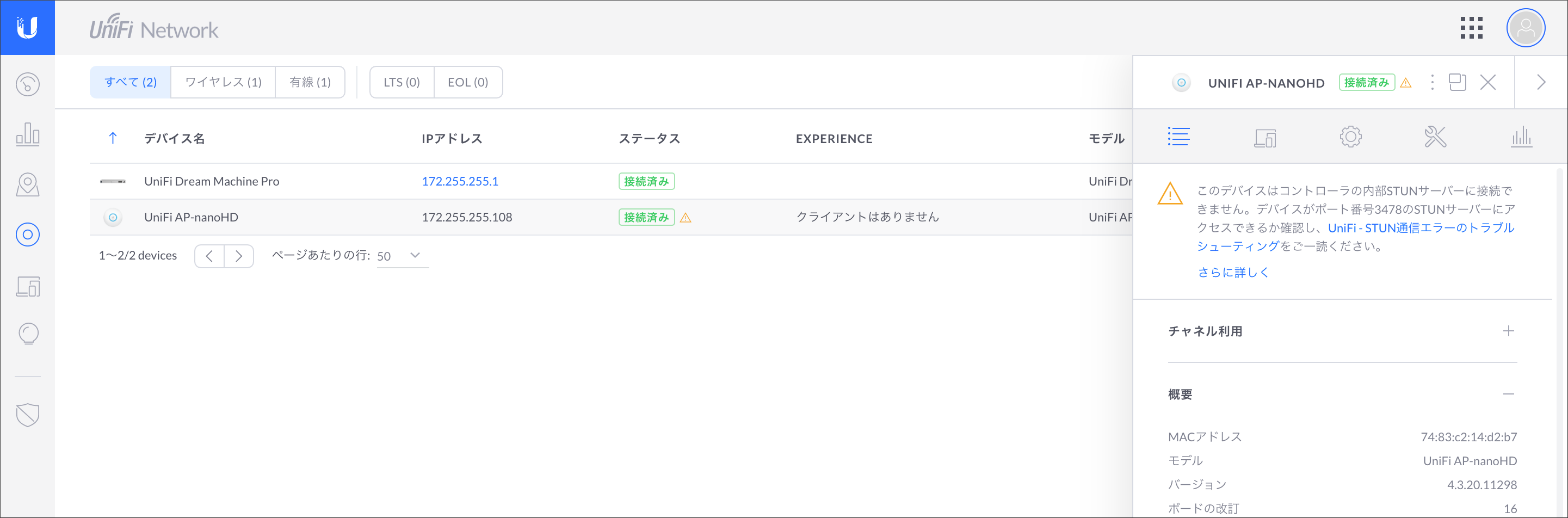1568x518 pixels.
Task: Click the warning triangle in panel header
Action: [1405, 83]
